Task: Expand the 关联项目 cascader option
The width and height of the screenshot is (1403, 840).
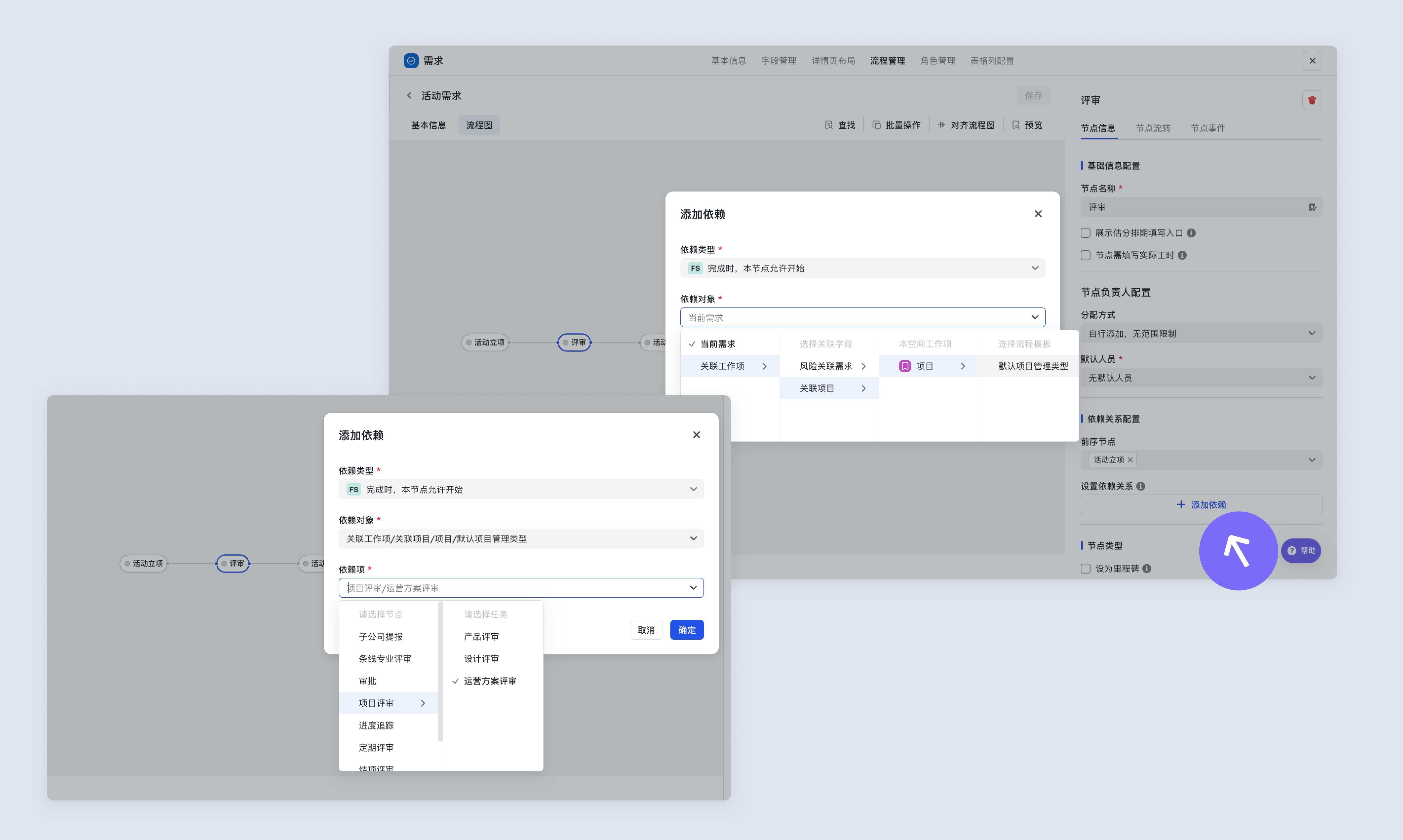Action: click(829, 388)
